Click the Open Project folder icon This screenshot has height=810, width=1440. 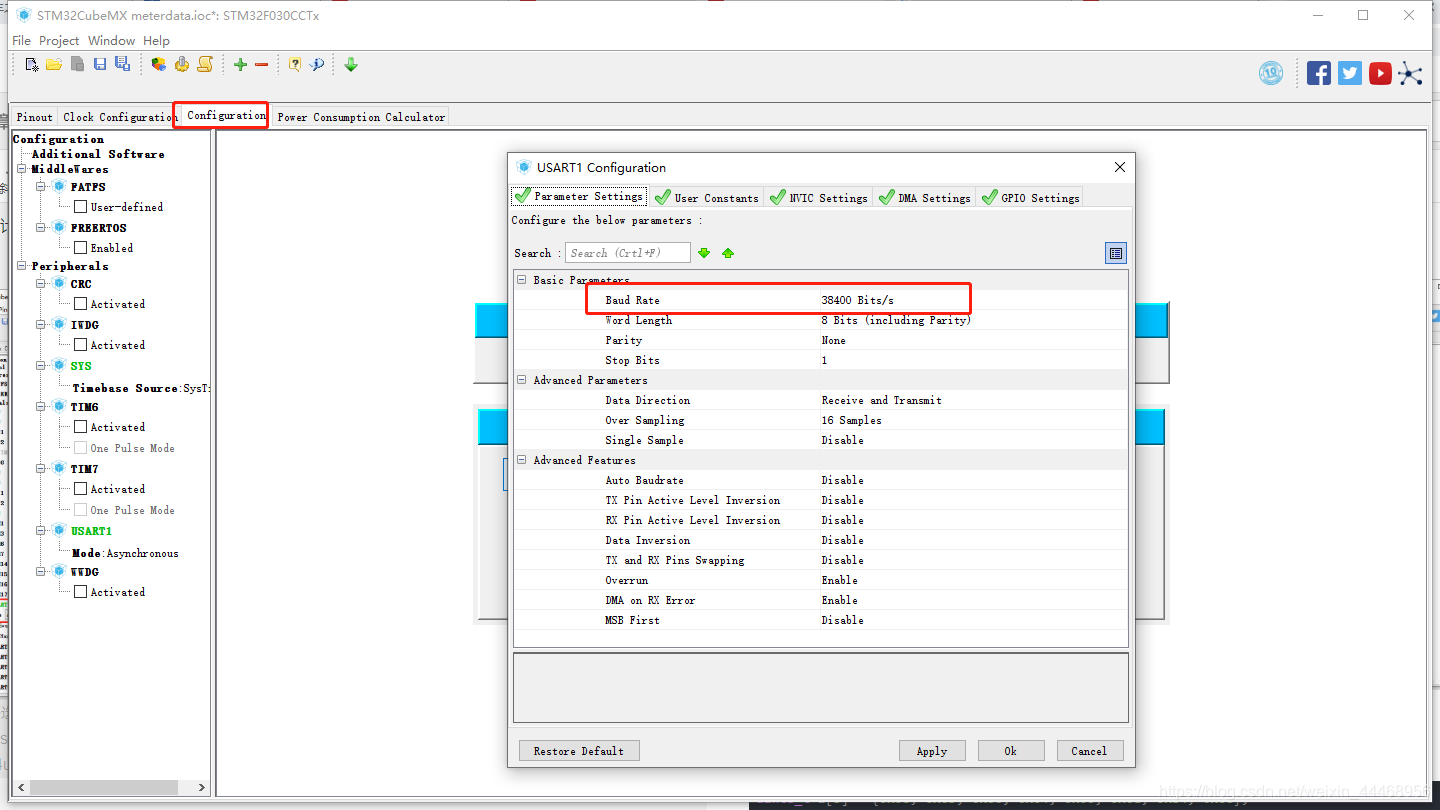coord(54,65)
